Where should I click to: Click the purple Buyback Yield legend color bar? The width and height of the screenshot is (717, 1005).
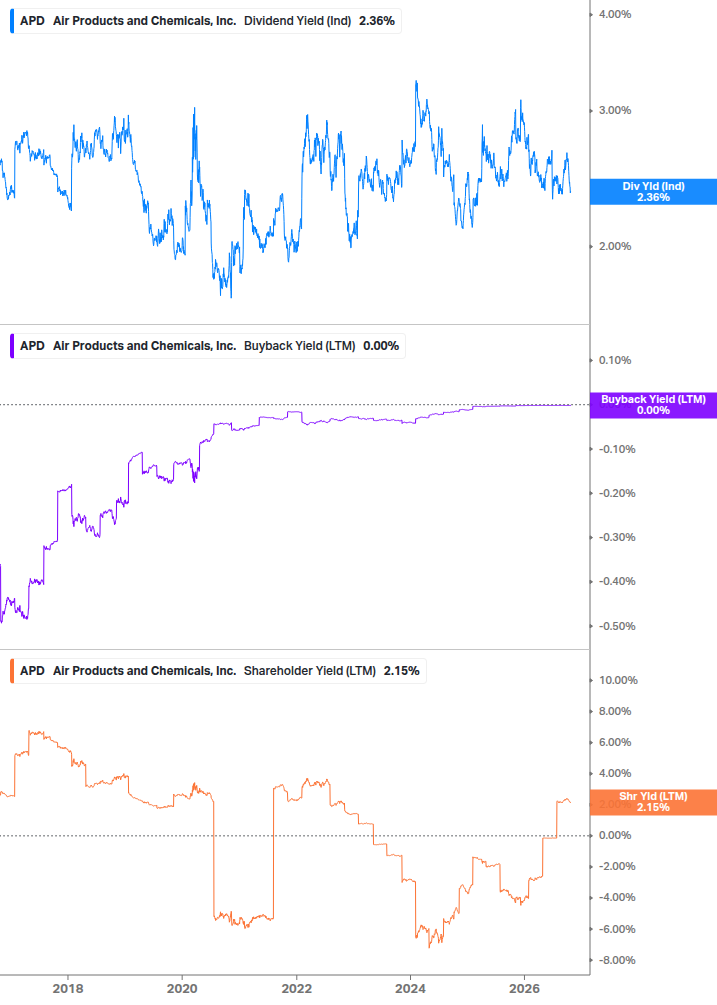pos(12,346)
